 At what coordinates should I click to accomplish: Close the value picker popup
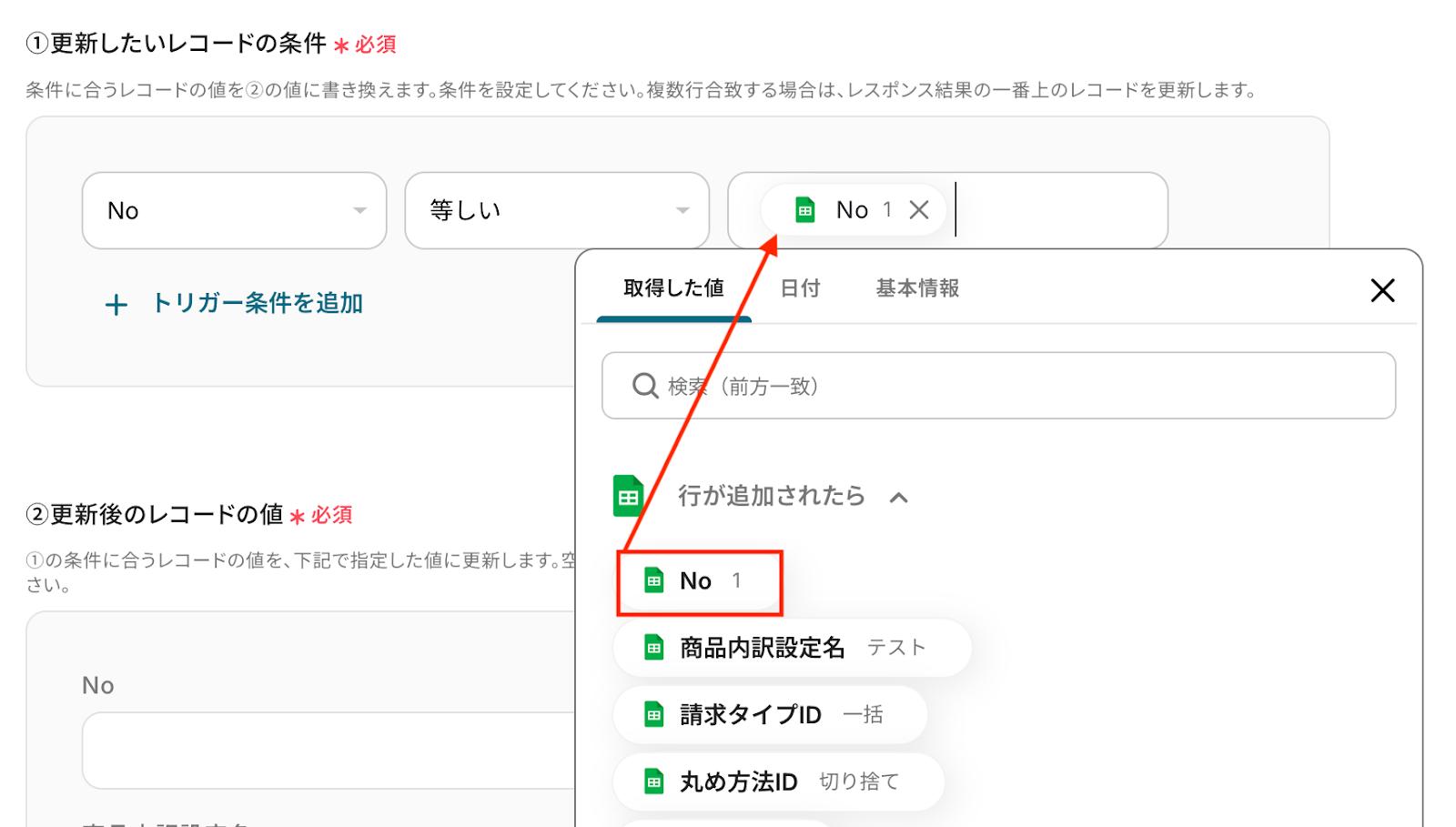click(x=1382, y=290)
